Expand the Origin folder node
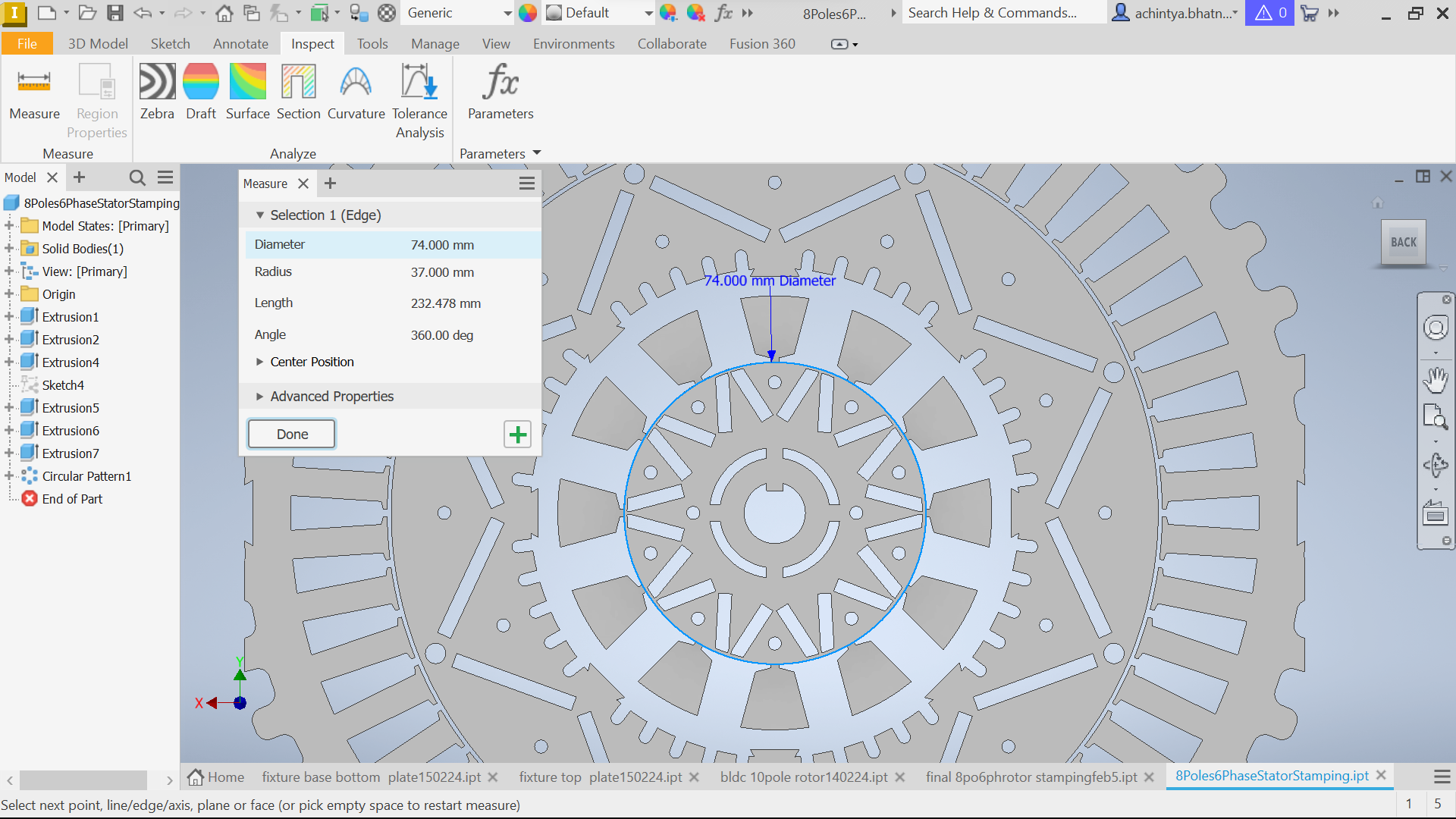 [x=9, y=294]
